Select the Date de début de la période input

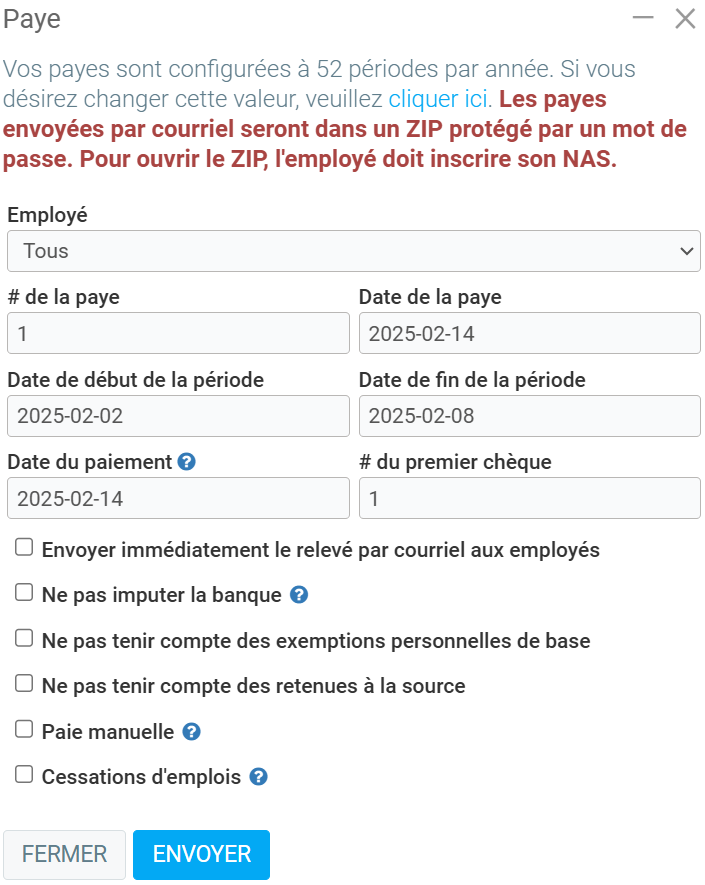[x=178, y=416]
